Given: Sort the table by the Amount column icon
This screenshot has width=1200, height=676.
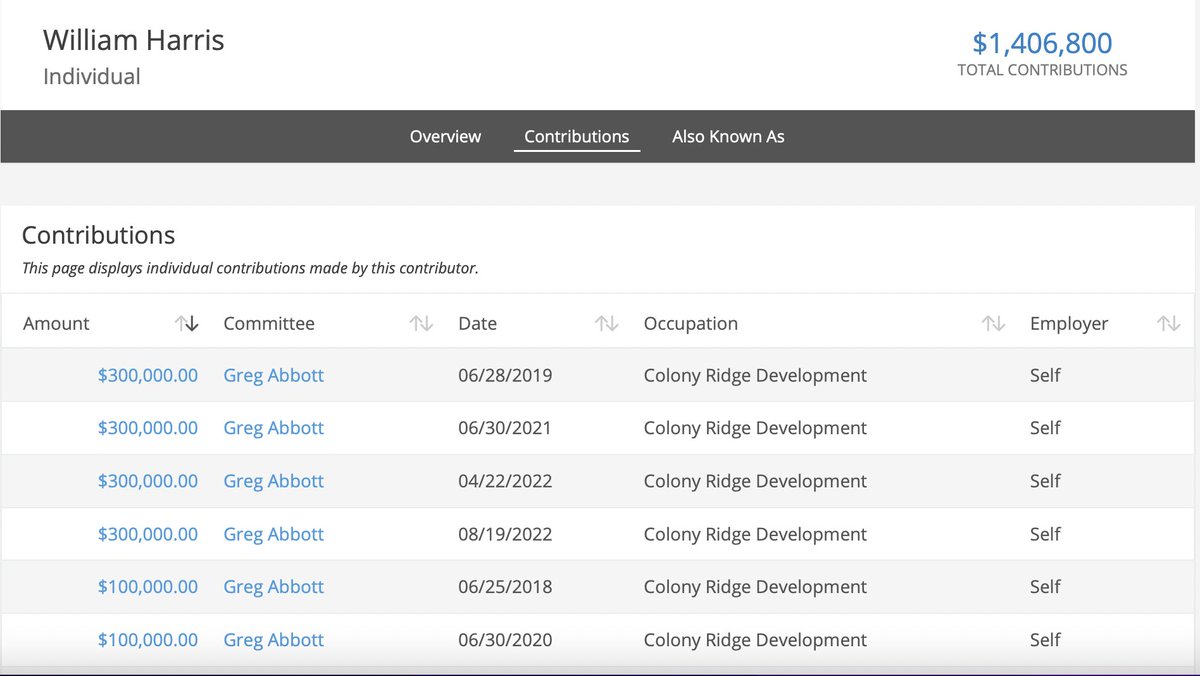Looking at the screenshot, I should [187, 324].
